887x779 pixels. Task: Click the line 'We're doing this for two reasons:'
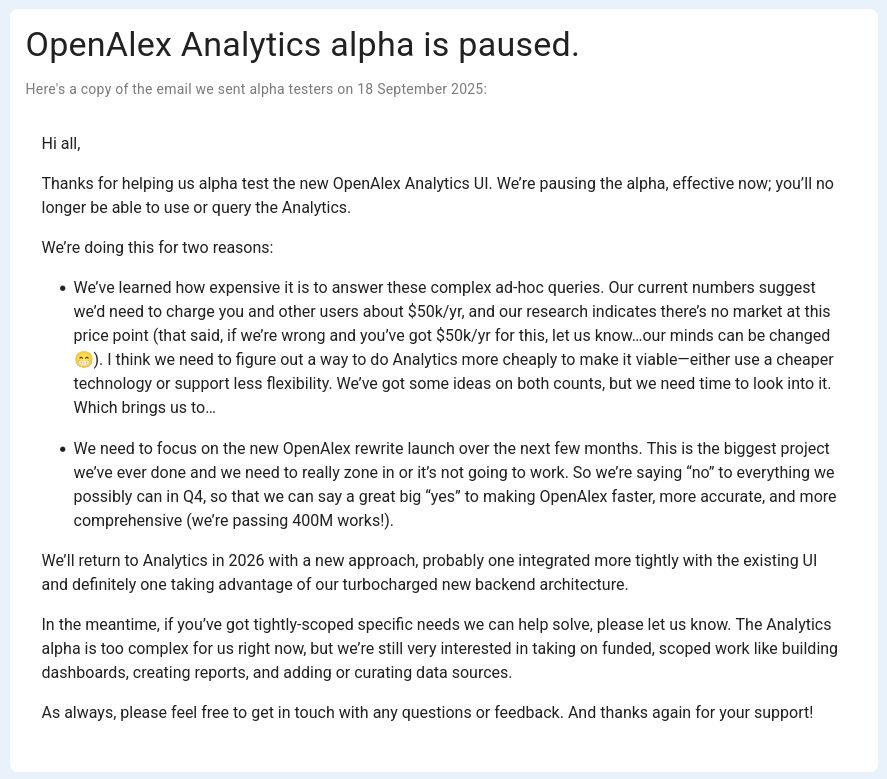click(157, 248)
